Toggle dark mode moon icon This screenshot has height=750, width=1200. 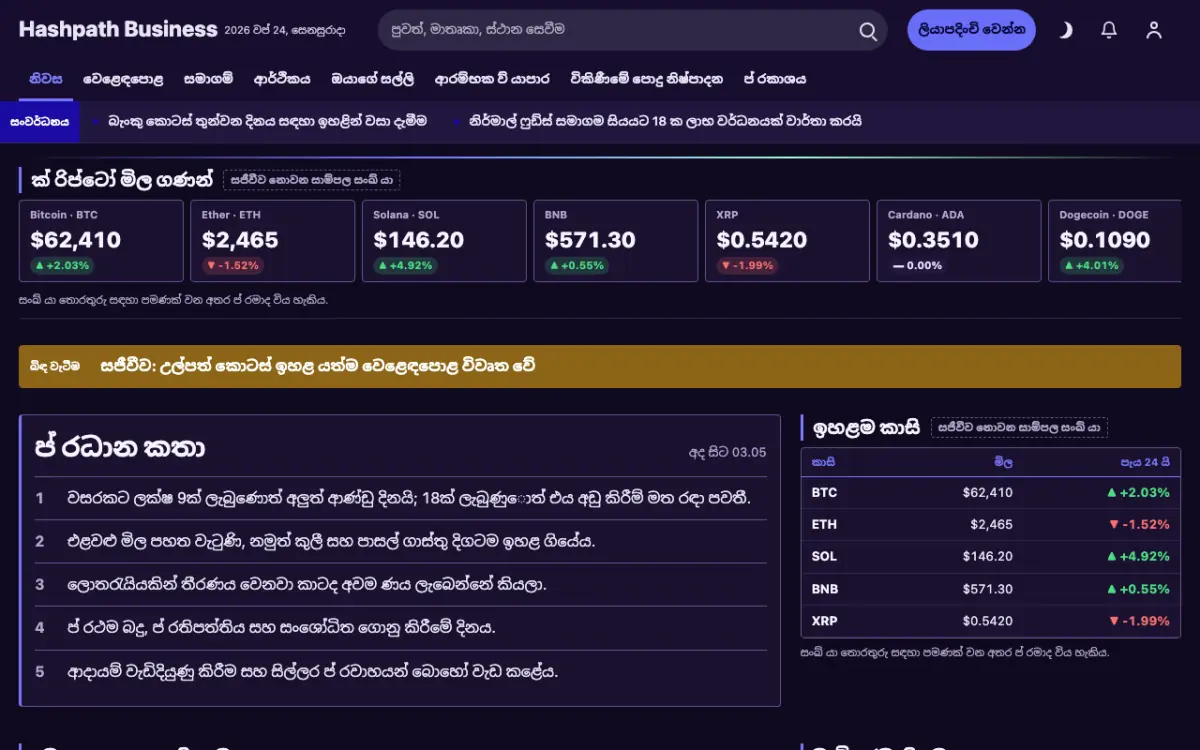(1065, 30)
